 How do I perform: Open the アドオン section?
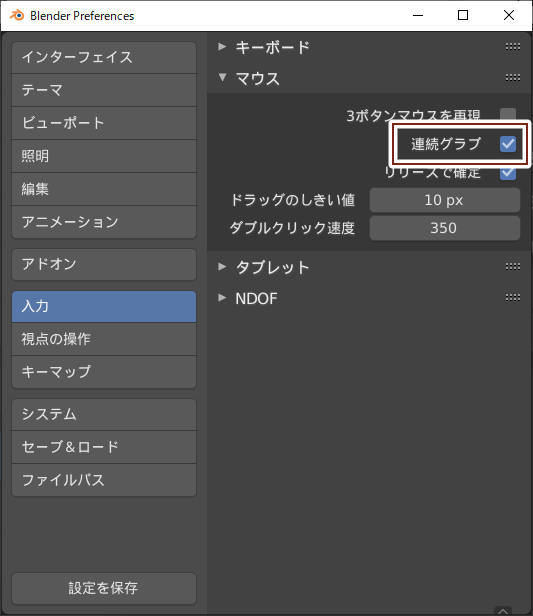pos(104,264)
